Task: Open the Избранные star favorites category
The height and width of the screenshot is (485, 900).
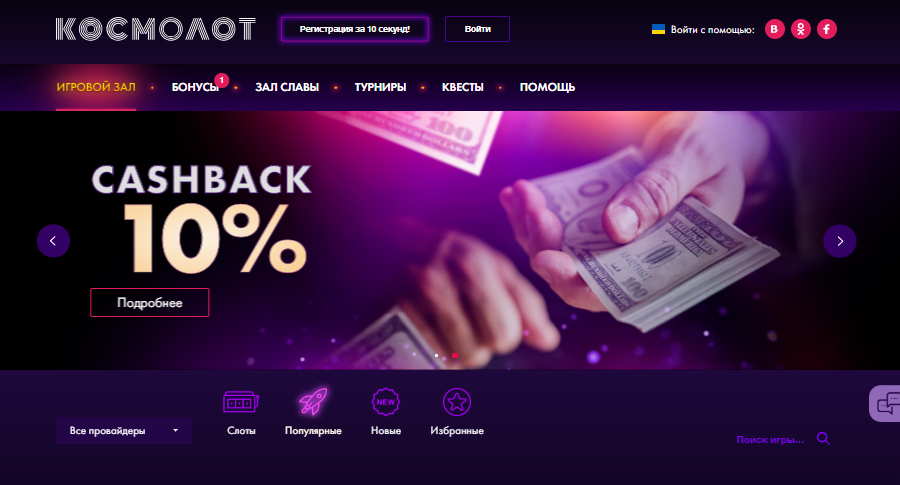Action: [x=457, y=412]
